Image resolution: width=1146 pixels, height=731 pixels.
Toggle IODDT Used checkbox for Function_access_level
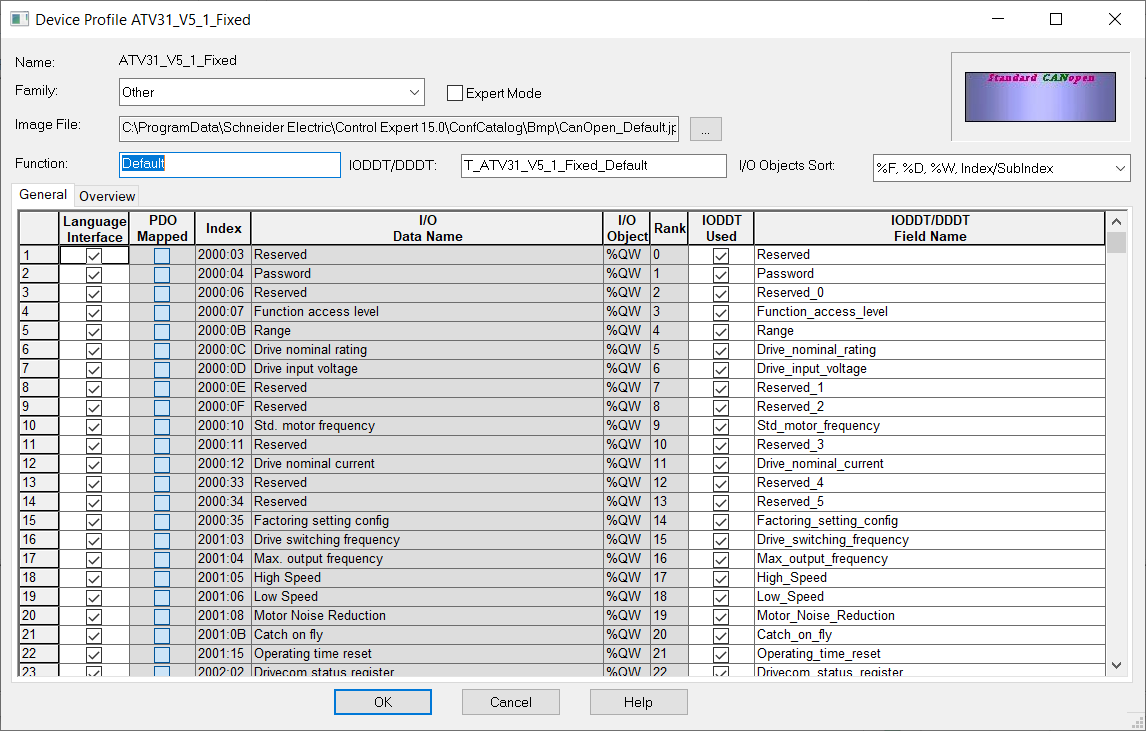[x=721, y=312]
